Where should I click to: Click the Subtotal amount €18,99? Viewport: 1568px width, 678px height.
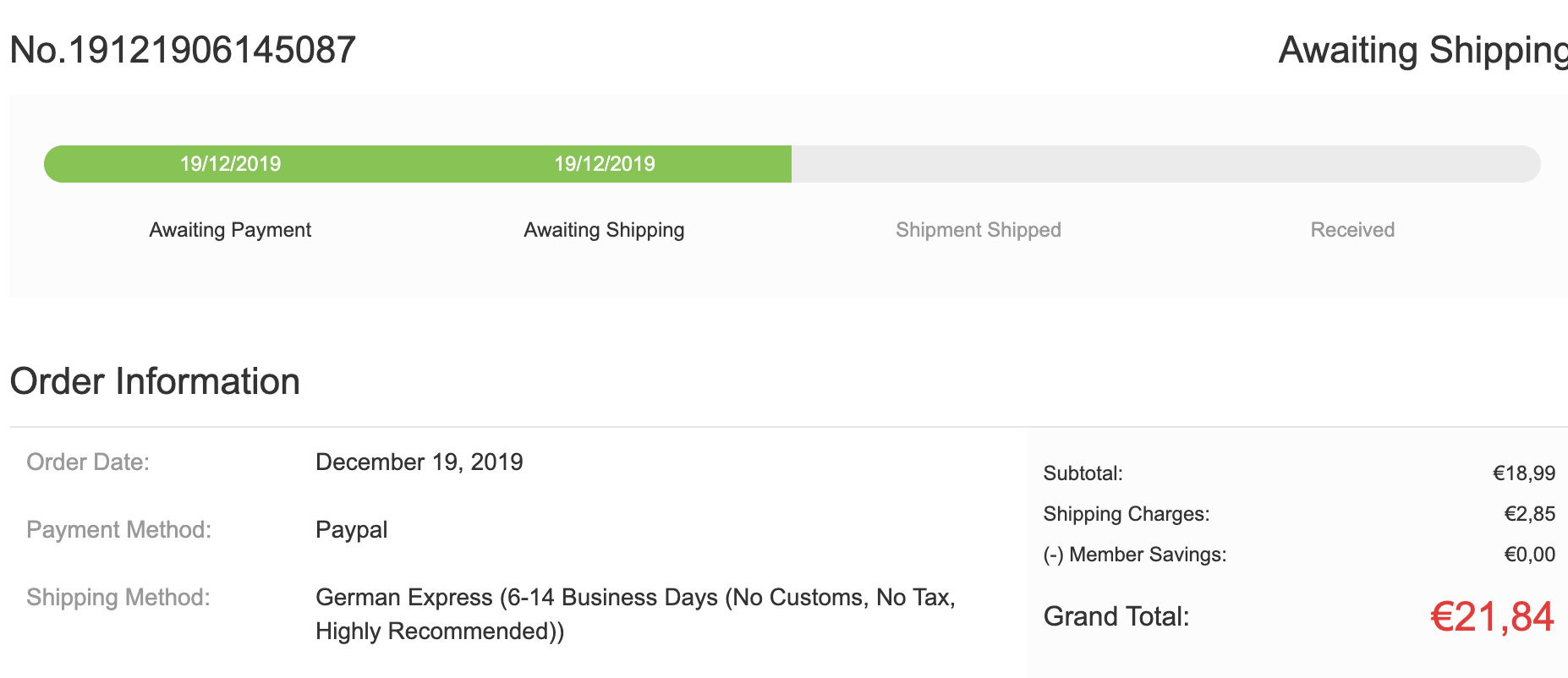1523,473
